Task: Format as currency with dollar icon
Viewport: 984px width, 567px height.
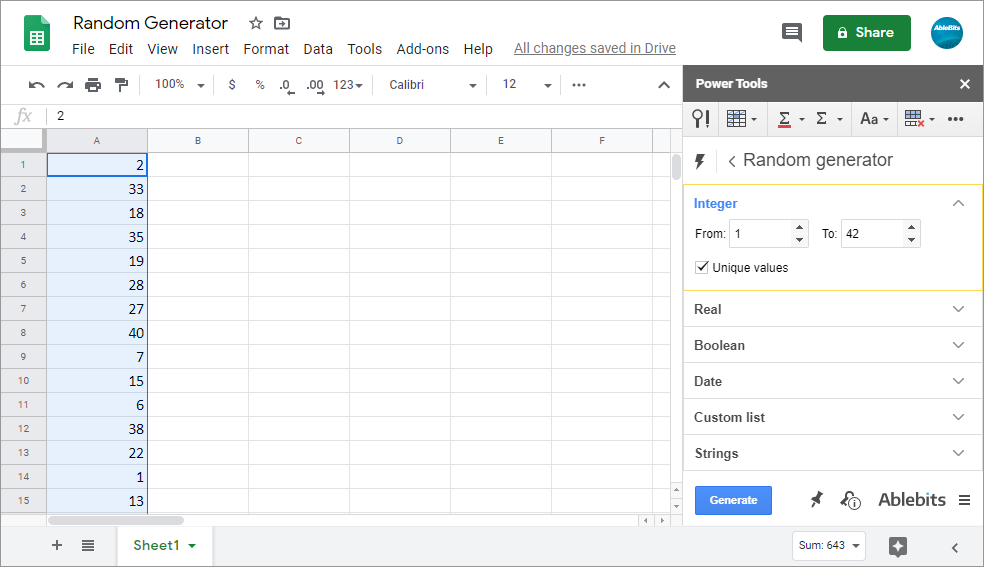Action: click(x=232, y=85)
